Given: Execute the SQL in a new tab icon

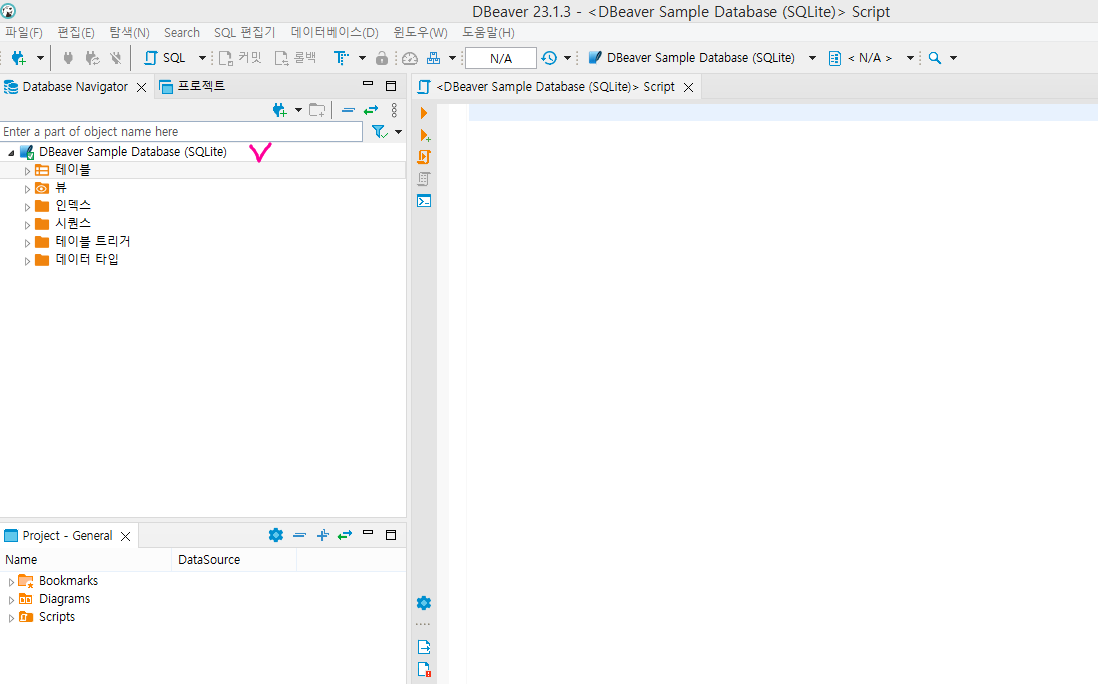Looking at the screenshot, I should point(424,135).
